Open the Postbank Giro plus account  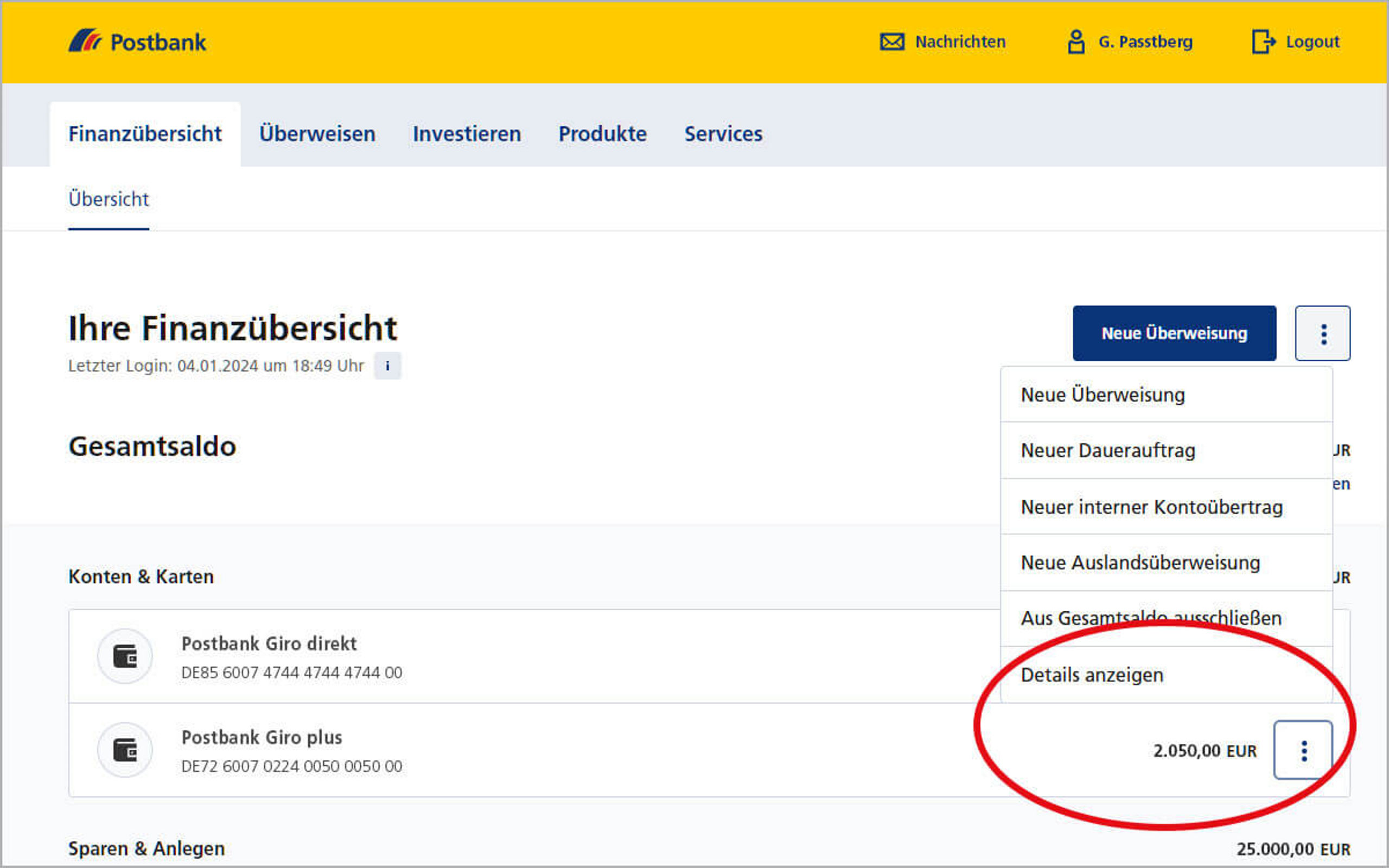(x=262, y=737)
